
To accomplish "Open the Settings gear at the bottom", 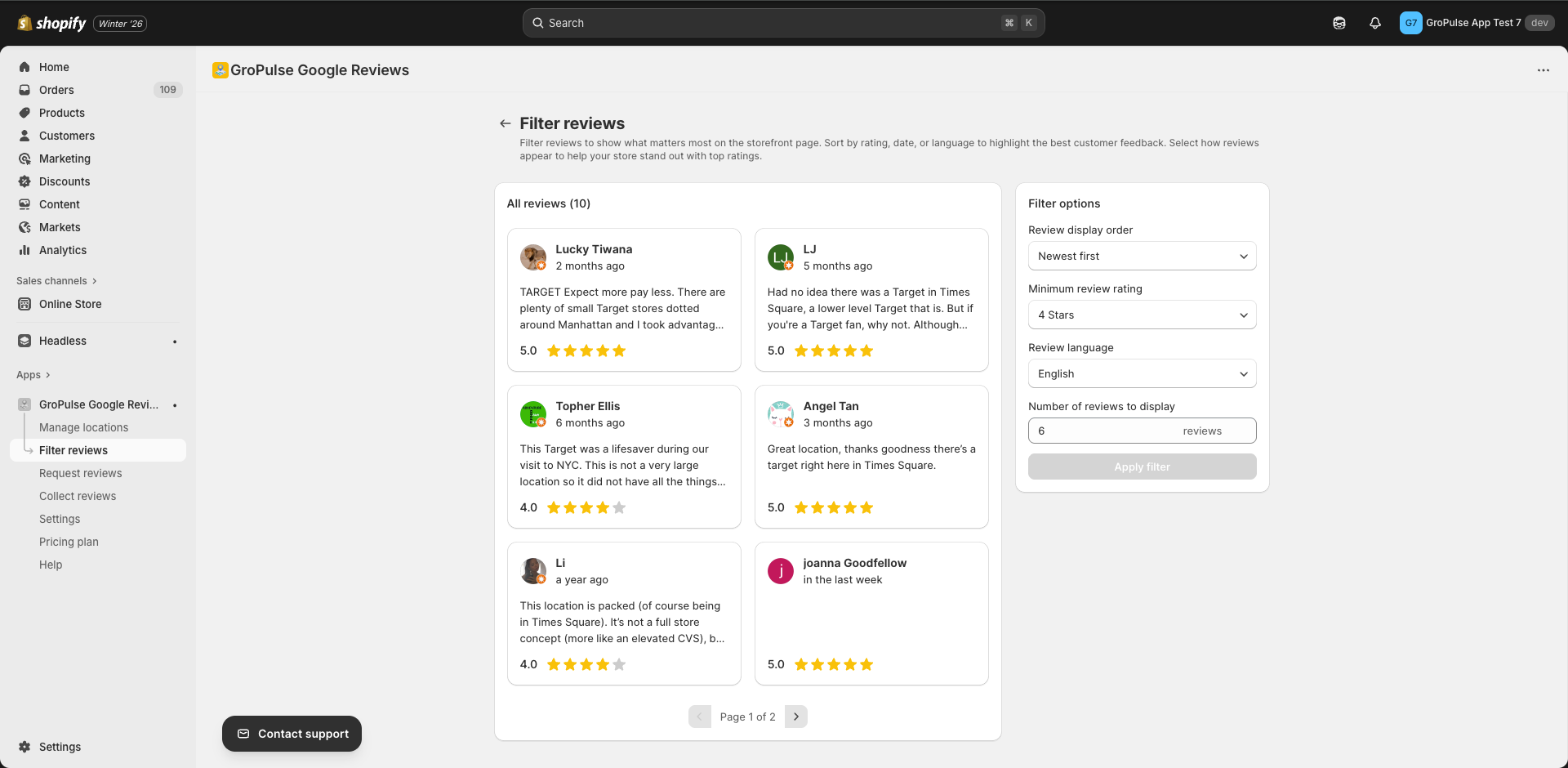I will pos(24,747).
